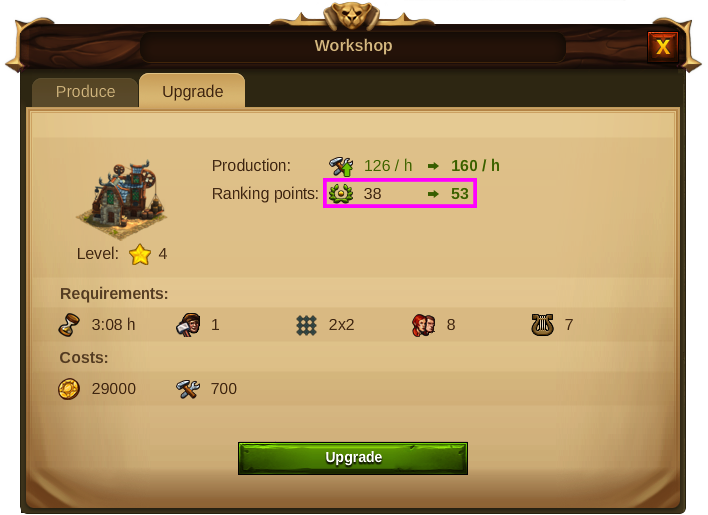Screen dimensions: 708x515
Task: Click the supplies tools cost icon
Action: click(188, 389)
